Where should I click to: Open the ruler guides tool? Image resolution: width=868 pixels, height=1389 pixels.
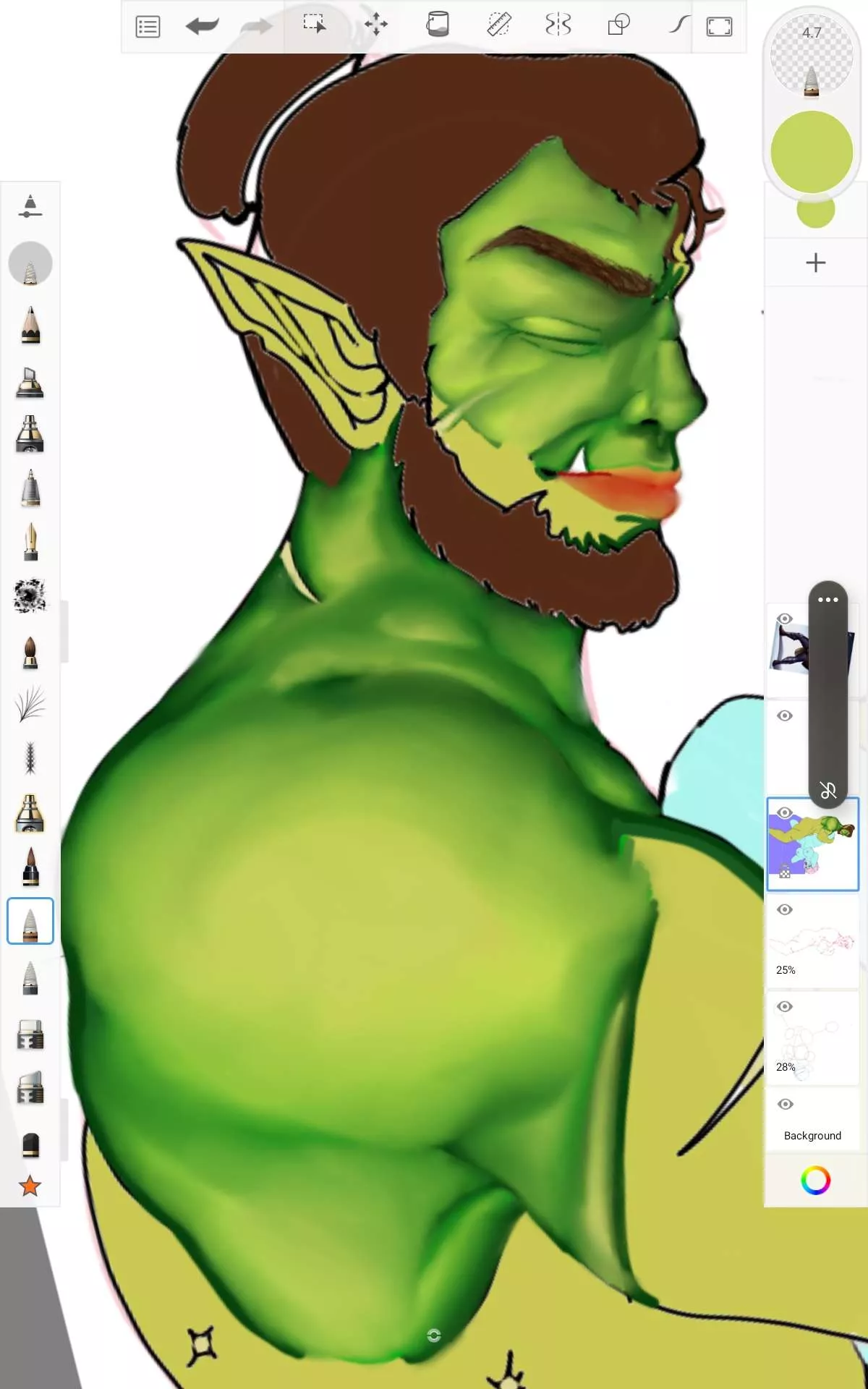pos(498,25)
